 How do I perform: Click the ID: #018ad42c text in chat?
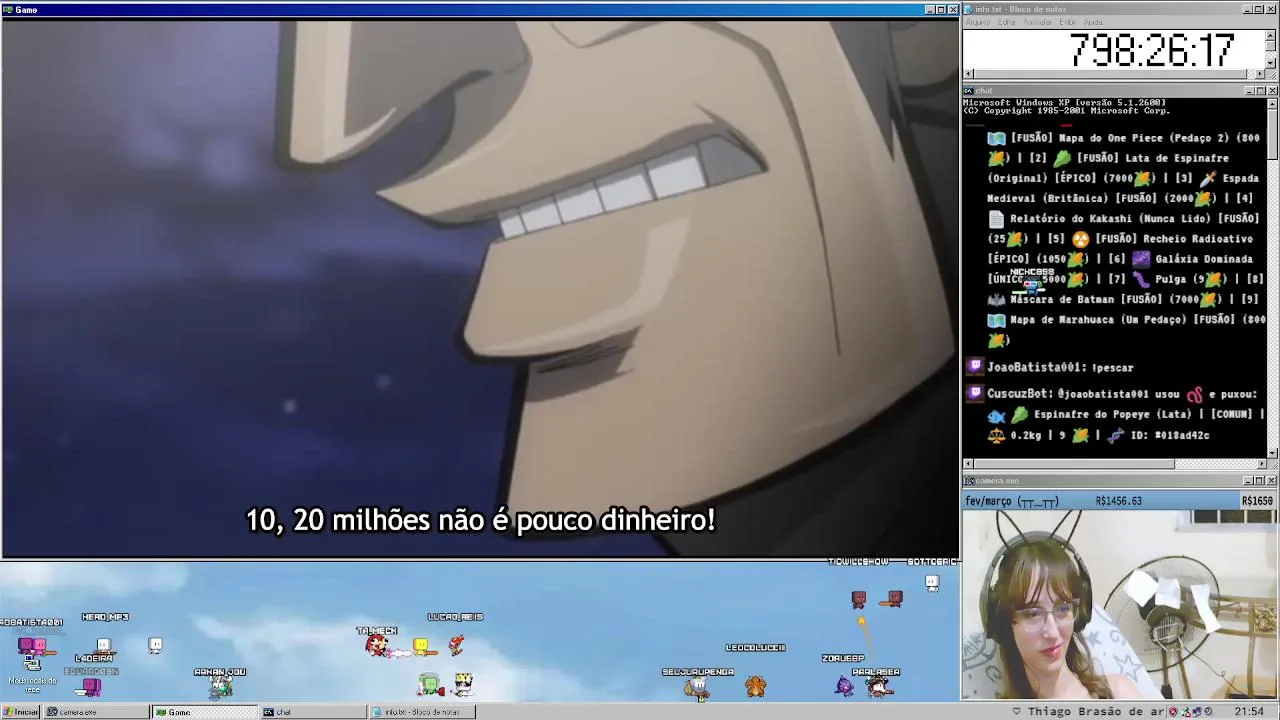pyautogui.click(x=1170, y=435)
